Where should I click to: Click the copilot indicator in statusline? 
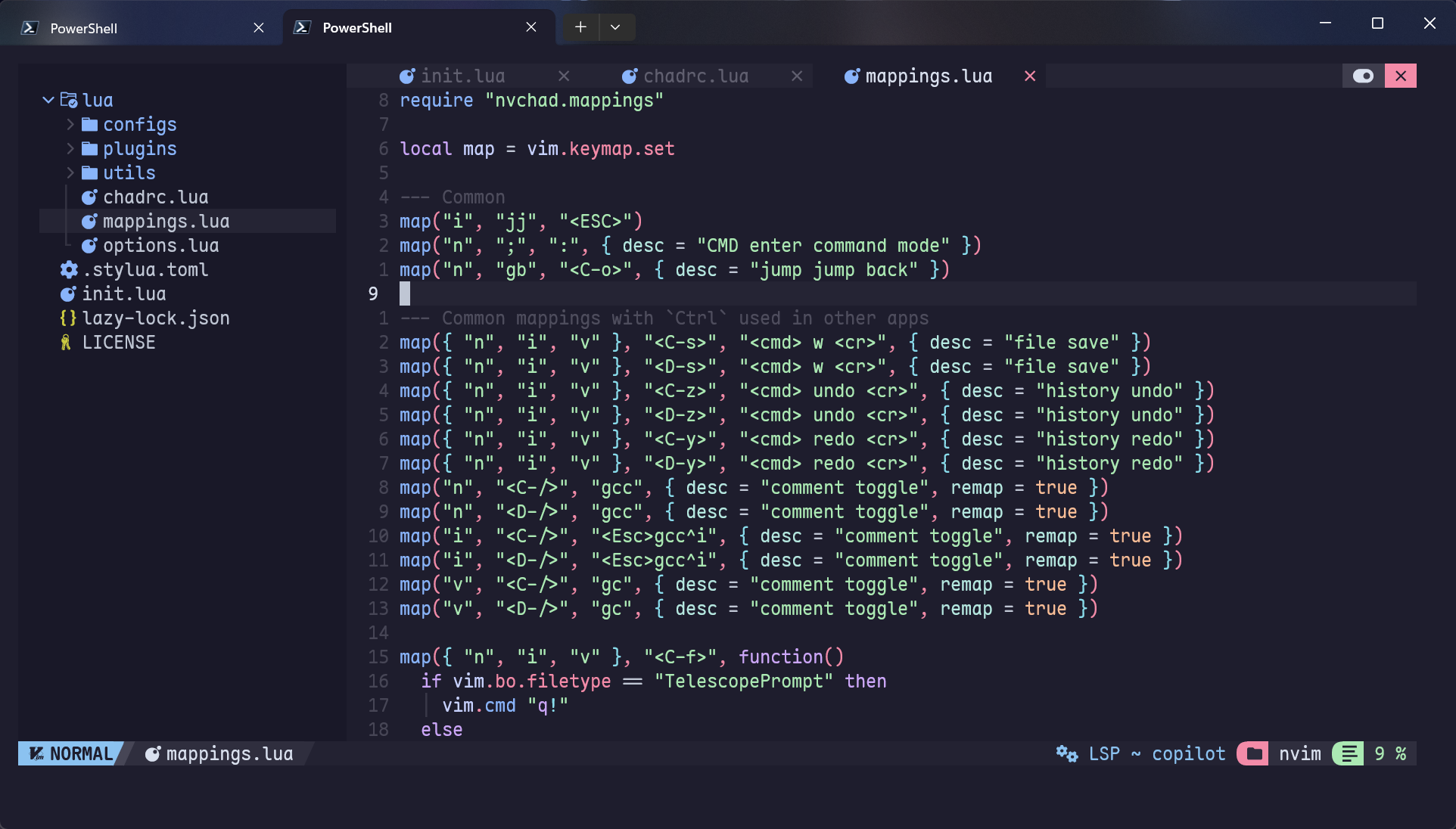(x=1188, y=753)
